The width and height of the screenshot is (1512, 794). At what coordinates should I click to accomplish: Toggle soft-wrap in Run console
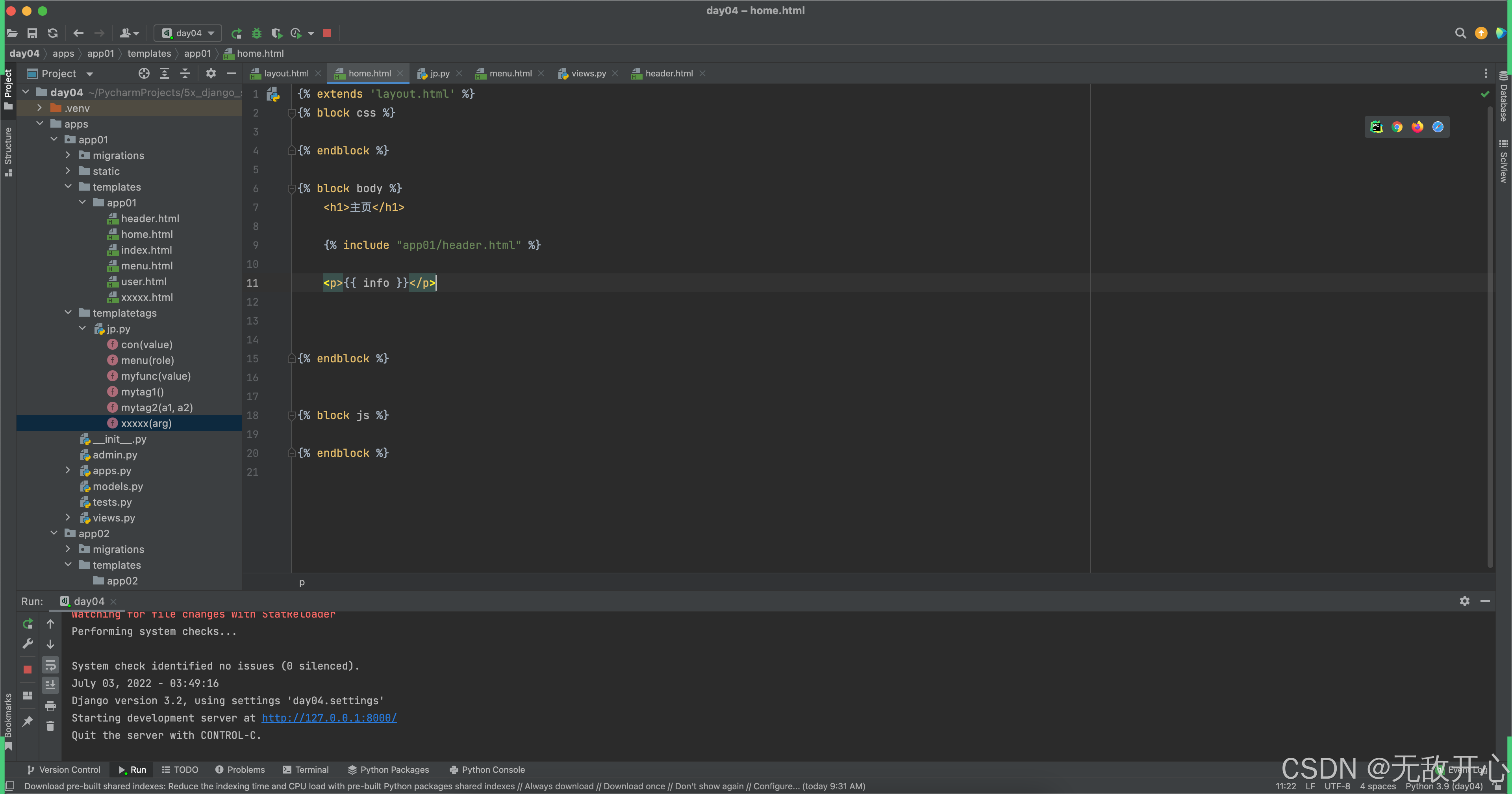[x=50, y=665]
